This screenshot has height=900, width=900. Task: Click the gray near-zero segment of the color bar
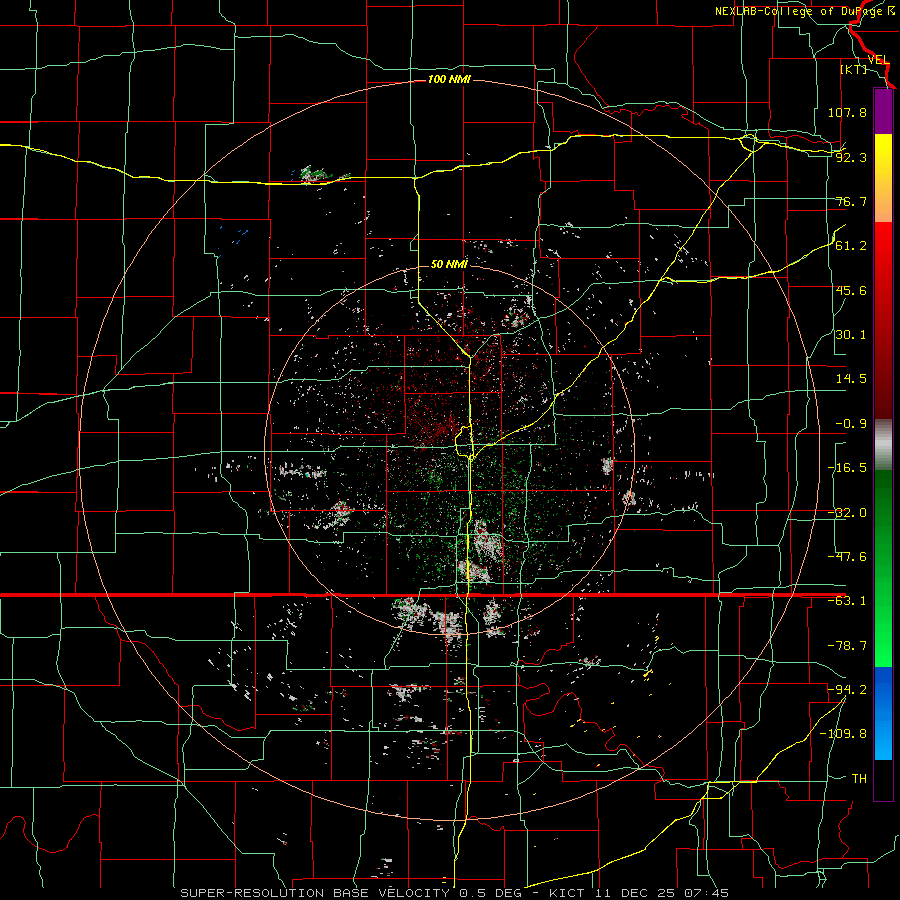(x=883, y=445)
